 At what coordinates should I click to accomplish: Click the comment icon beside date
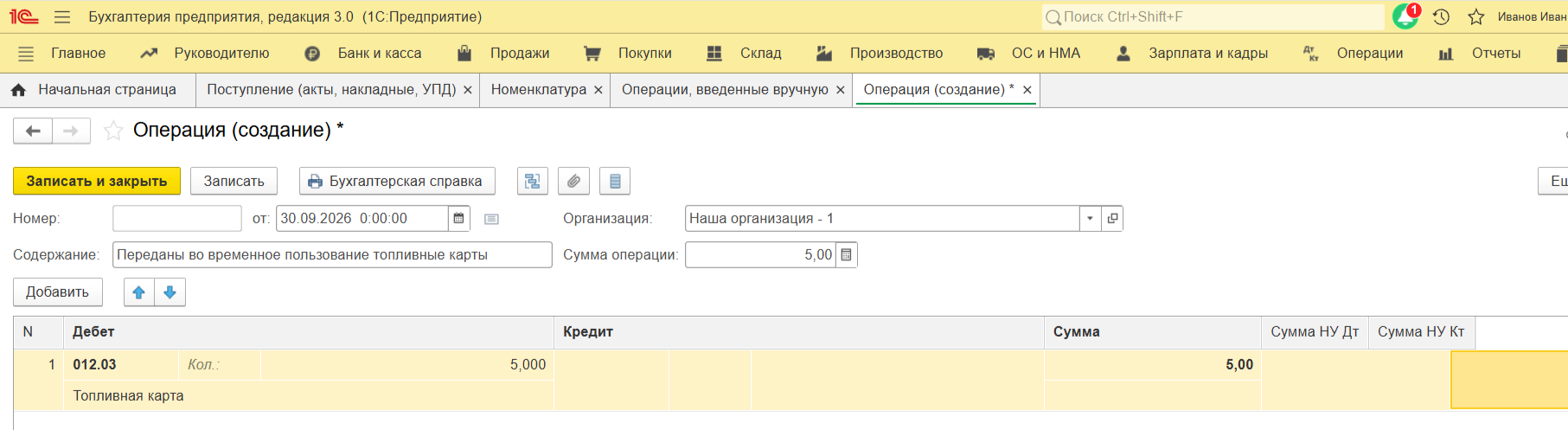(x=491, y=219)
